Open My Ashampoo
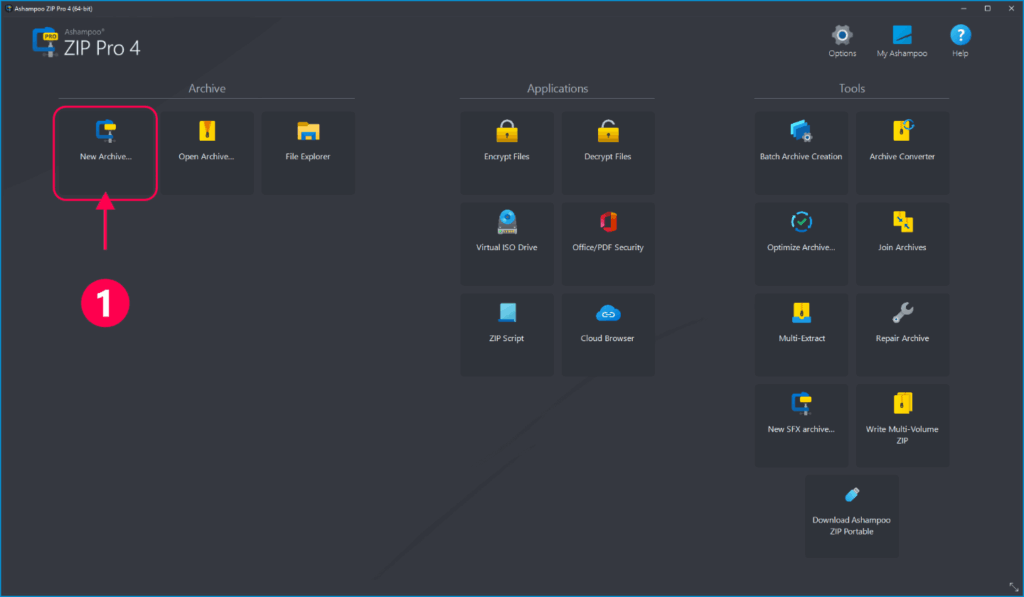This screenshot has width=1024, height=597. coord(902,41)
